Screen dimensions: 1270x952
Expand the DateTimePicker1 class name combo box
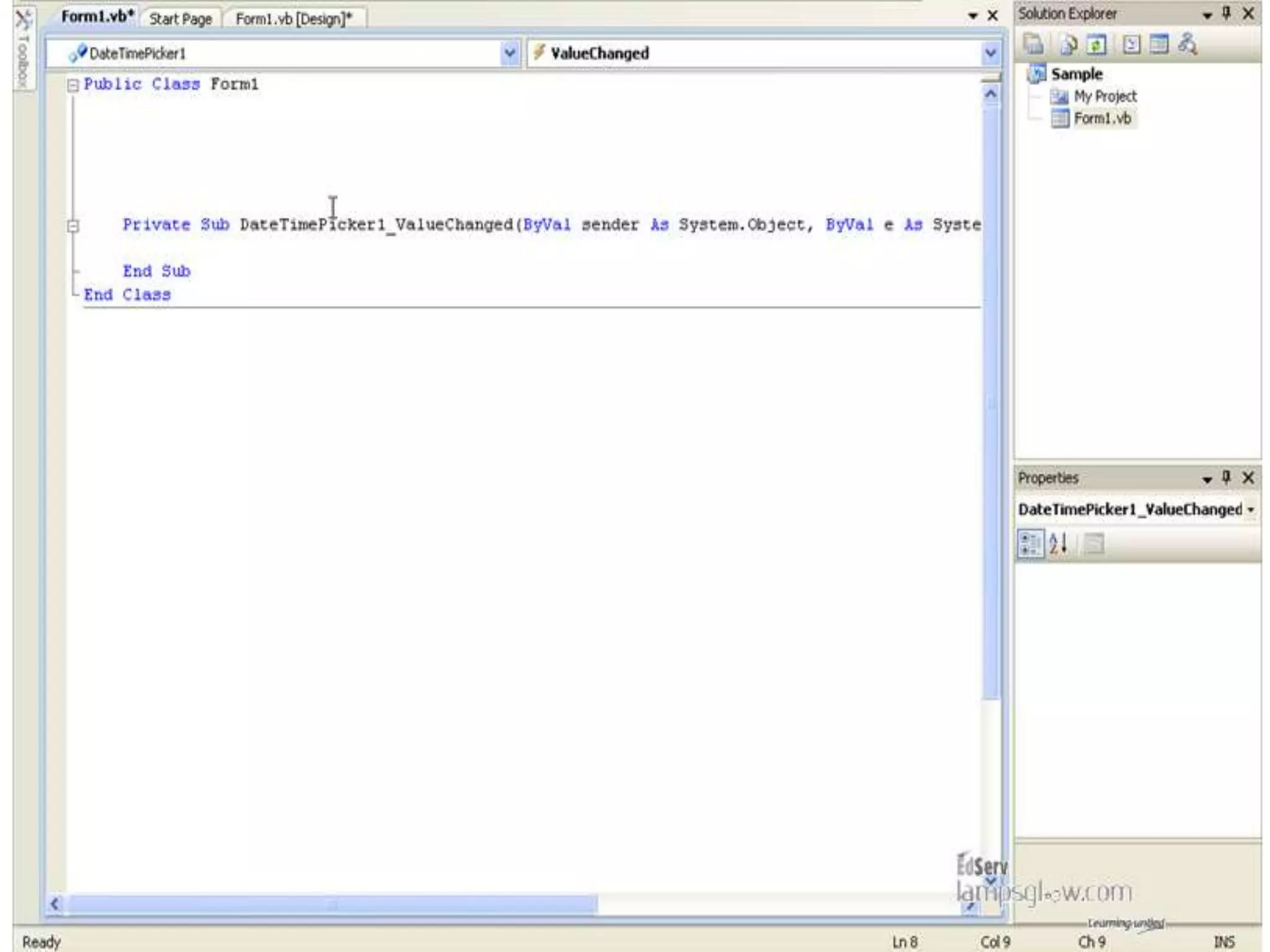pyautogui.click(x=509, y=54)
